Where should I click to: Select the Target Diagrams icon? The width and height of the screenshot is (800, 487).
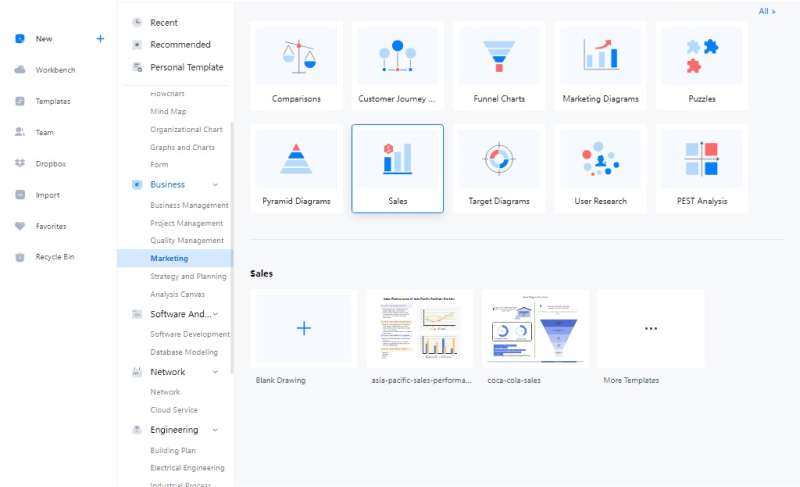click(x=499, y=159)
